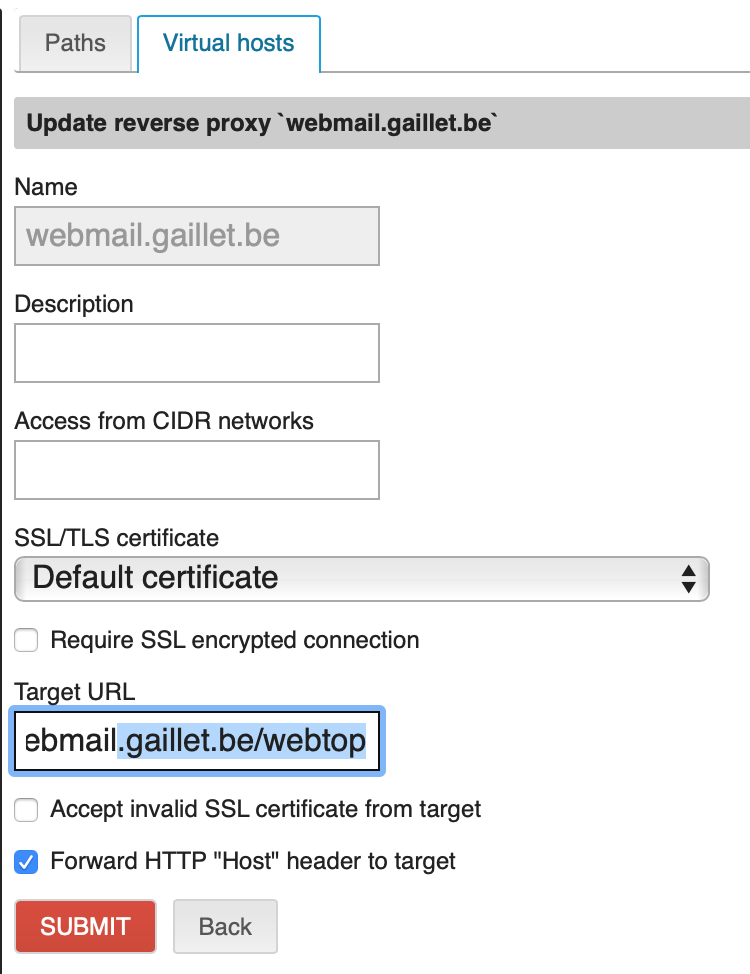Viewport: 750px width, 974px height.
Task: Click the "Access from CIDR networks" label
Action: (x=164, y=421)
